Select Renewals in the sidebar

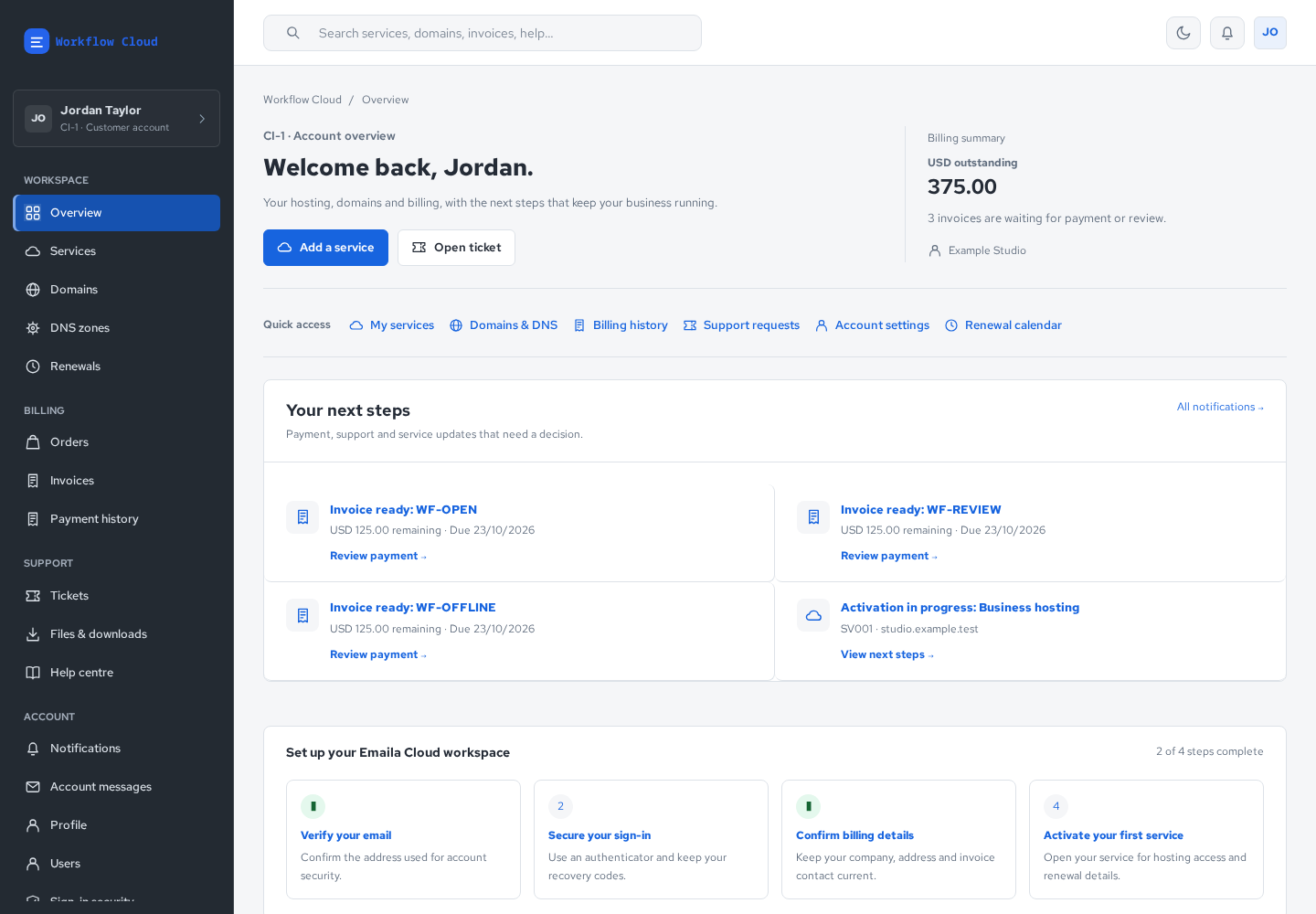[116, 367]
